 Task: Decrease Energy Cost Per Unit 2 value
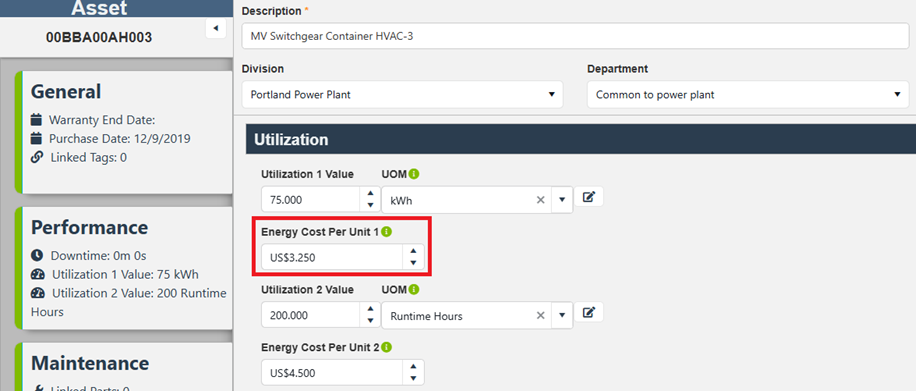413,378
